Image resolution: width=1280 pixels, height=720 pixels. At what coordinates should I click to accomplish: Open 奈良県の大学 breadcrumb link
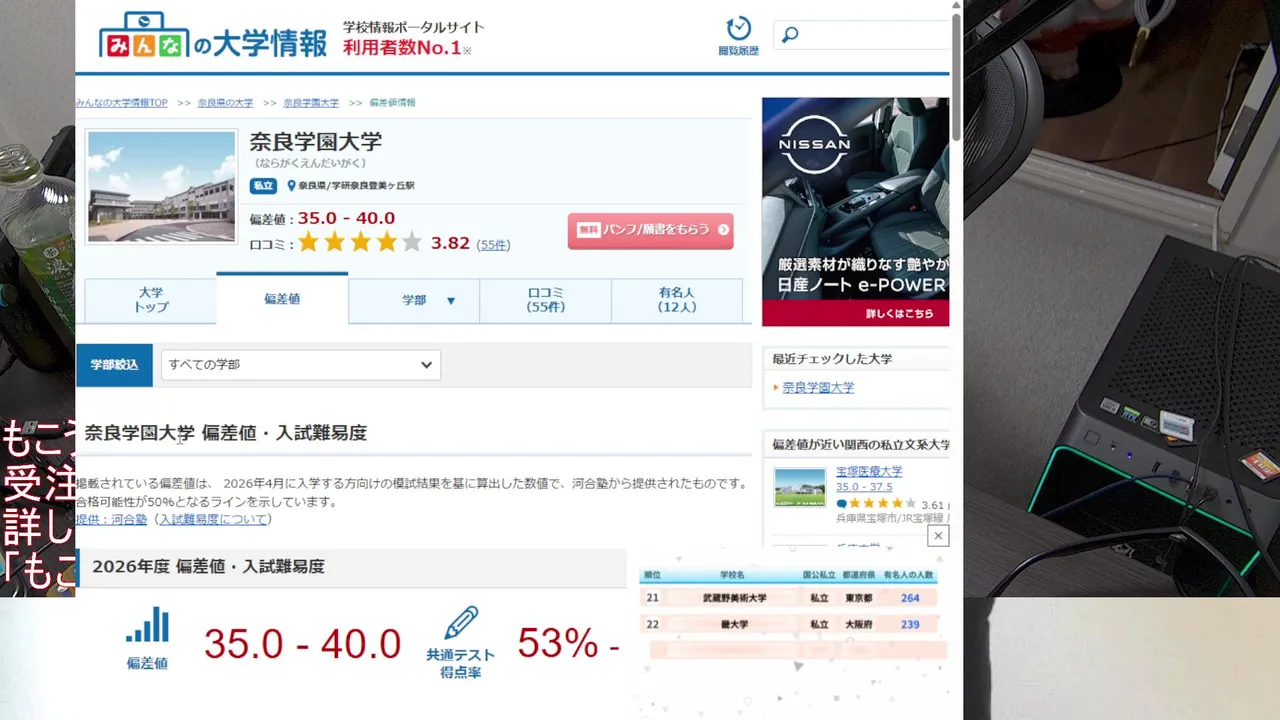tap(225, 103)
